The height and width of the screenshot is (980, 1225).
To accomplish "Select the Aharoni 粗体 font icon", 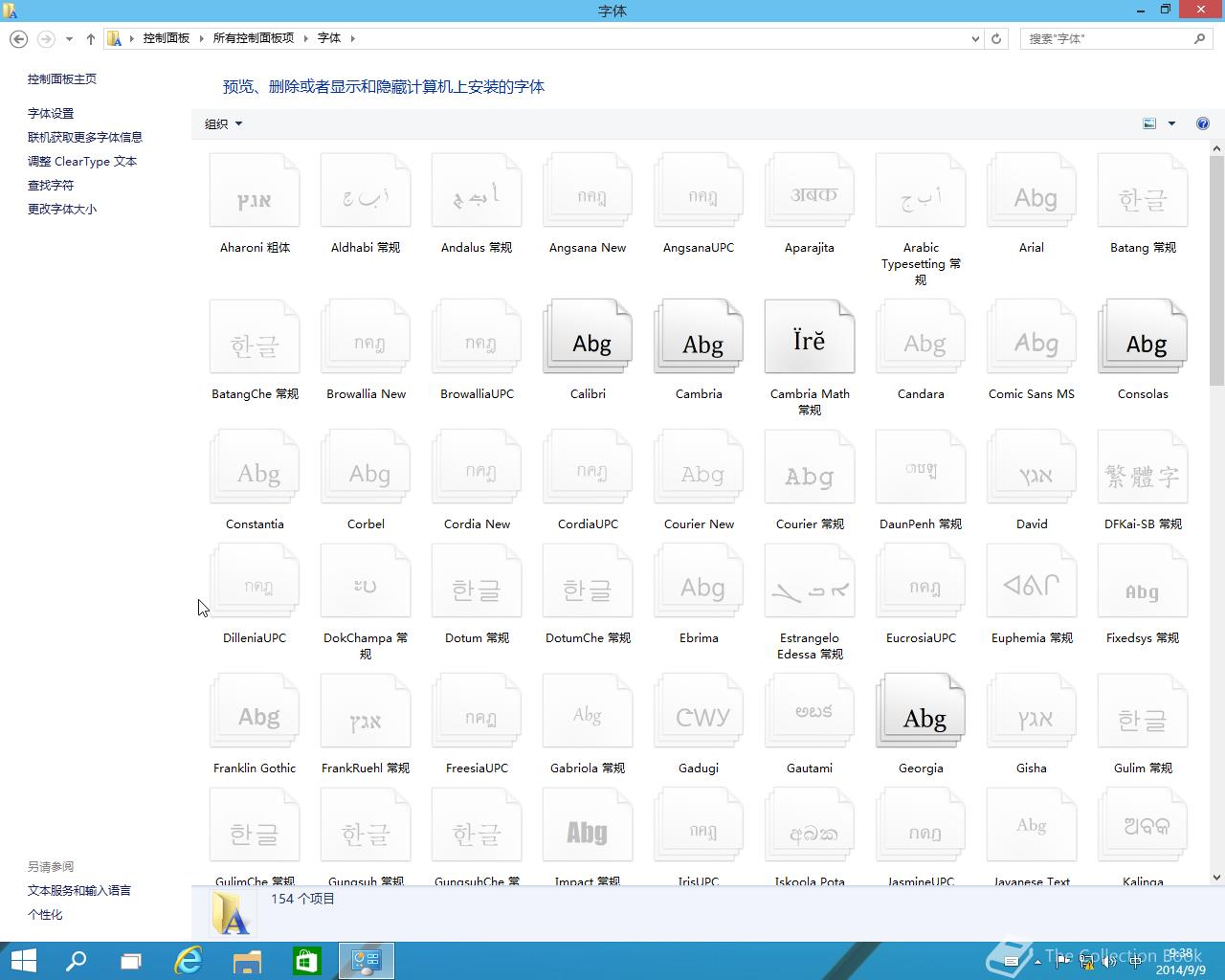I will pyautogui.click(x=255, y=191).
